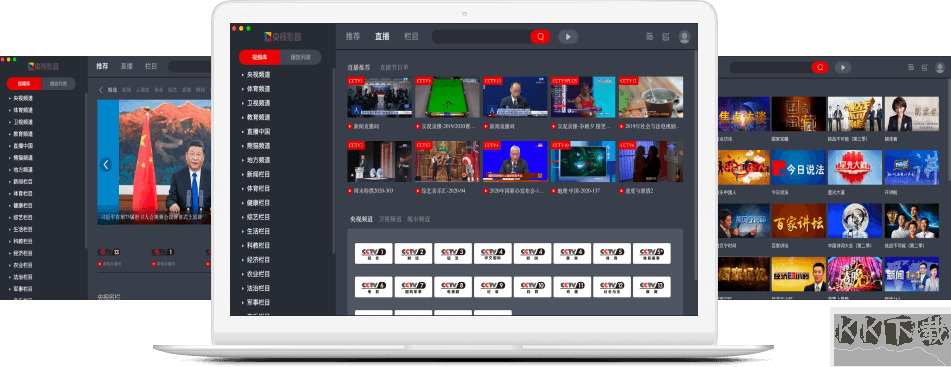This screenshot has width=951, height=367.
Task: Click the previous-slide arrow on left window banner
Action: coord(106,164)
